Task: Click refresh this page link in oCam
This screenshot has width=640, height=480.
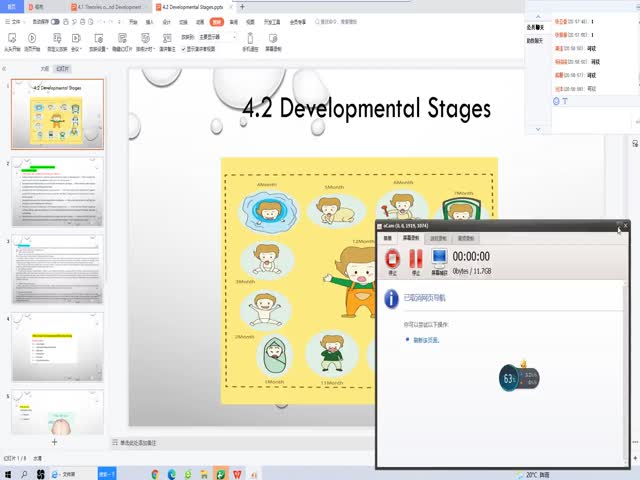Action: tap(426, 340)
